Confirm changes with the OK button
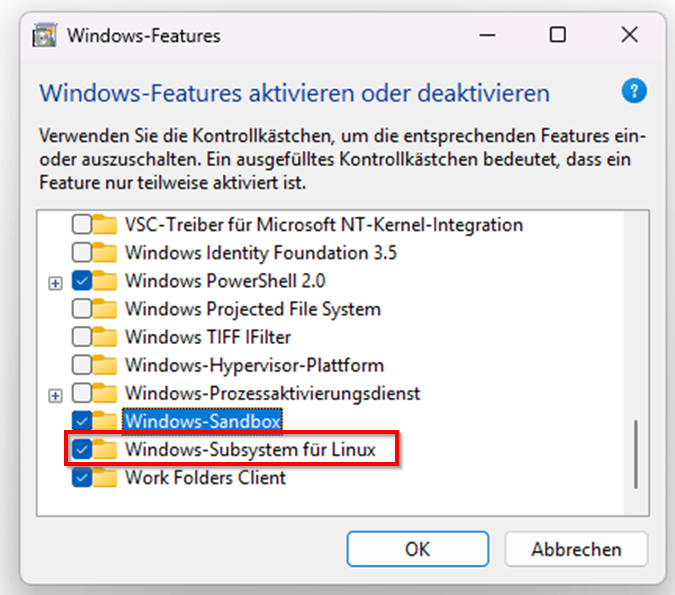Viewport: 675px width, 595px height. coord(418,549)
